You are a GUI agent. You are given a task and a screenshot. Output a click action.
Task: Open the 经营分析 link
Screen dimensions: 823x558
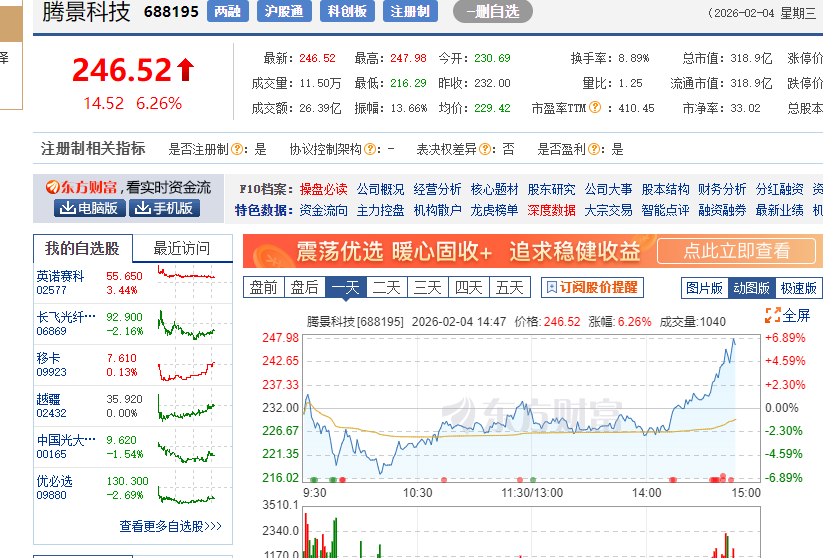click(437, 189)
